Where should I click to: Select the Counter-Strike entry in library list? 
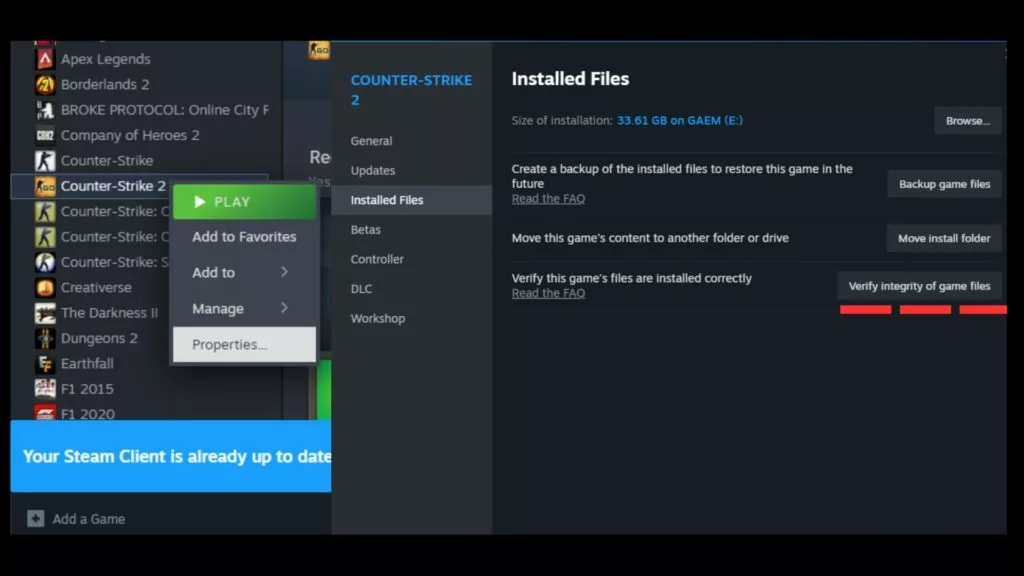(107, 161)
